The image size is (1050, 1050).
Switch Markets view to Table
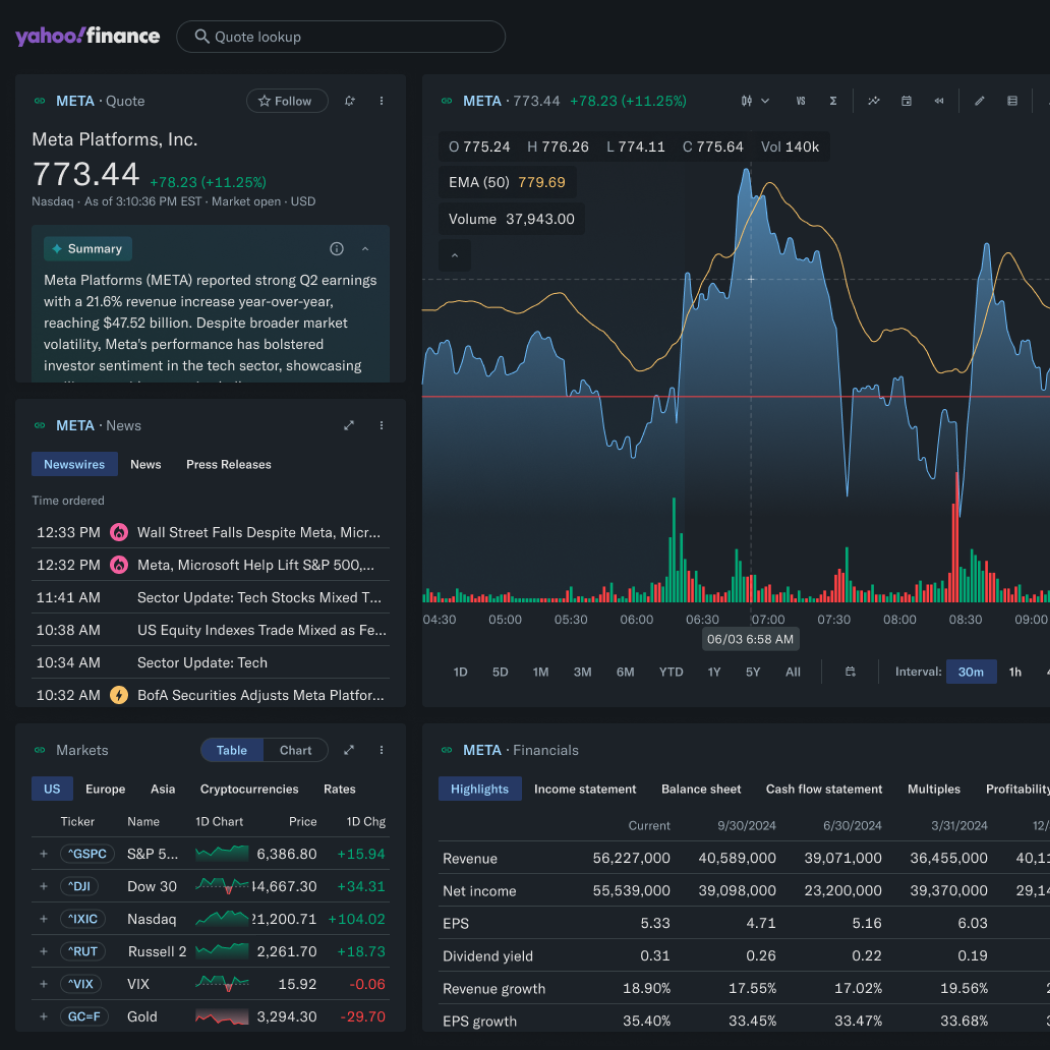point(232,751)
